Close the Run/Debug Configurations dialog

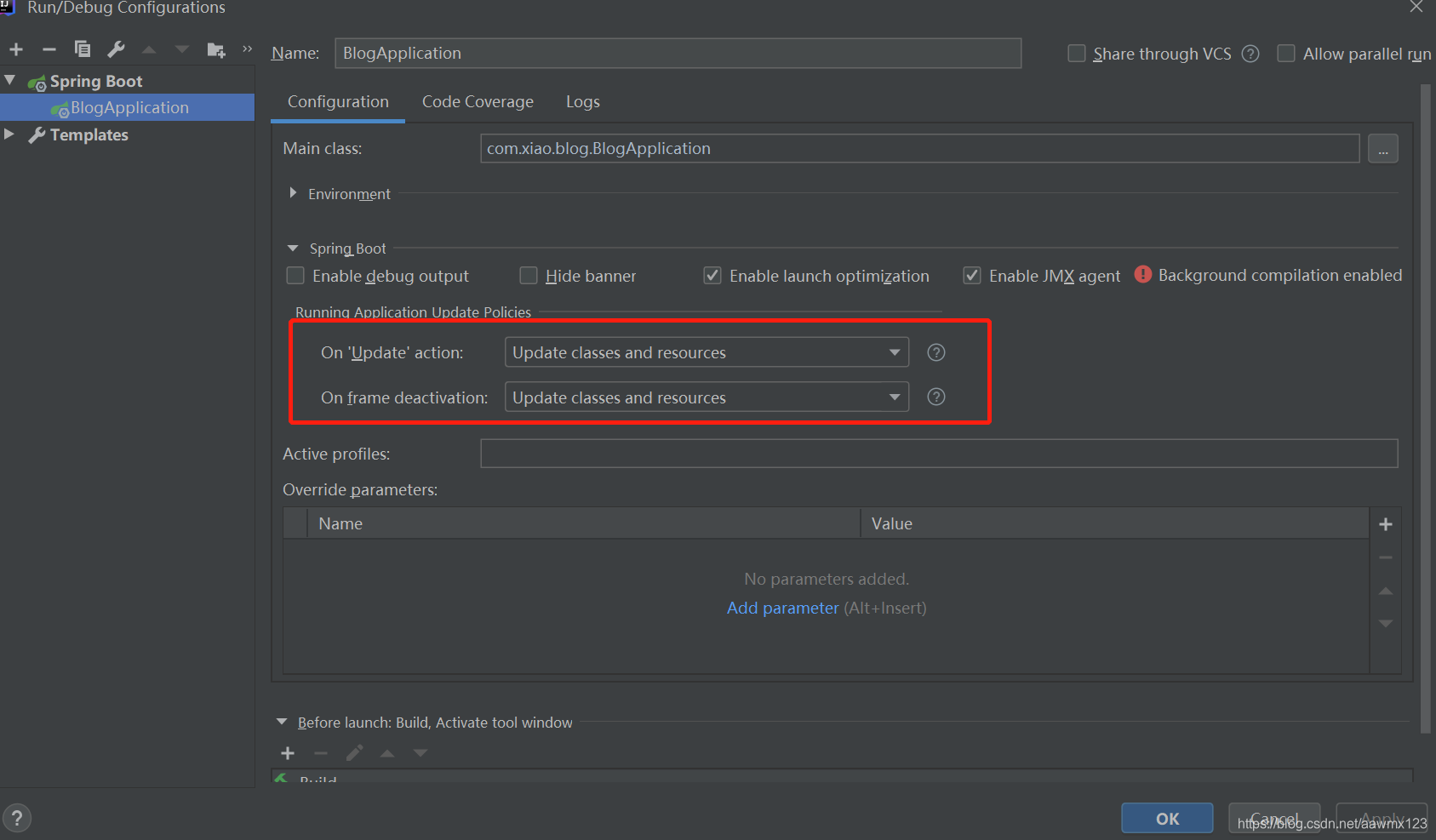pyautogui.click(x=1416, y=7)
